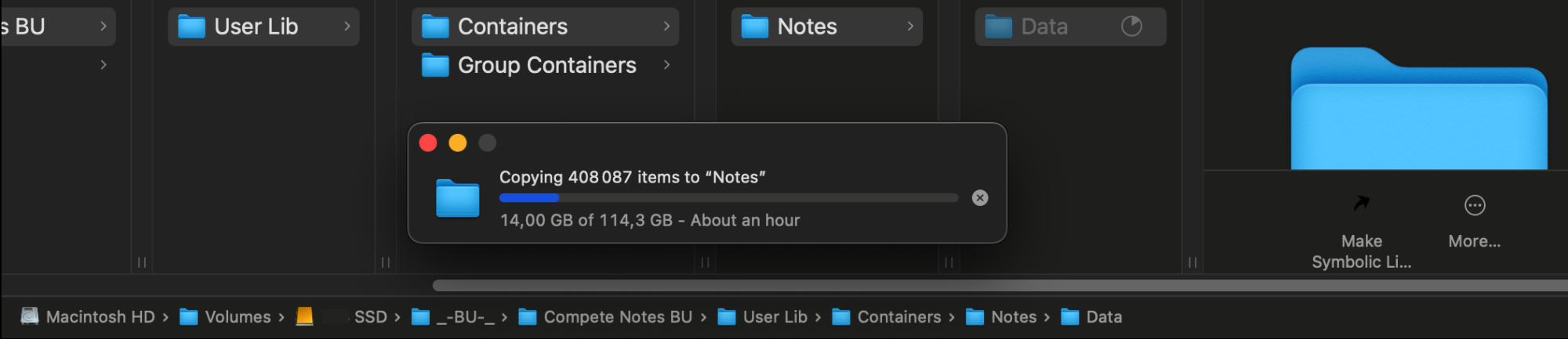1568x339 pixels.
Task: Open the More actions ellipsis icon
Action: point(1474,205)
